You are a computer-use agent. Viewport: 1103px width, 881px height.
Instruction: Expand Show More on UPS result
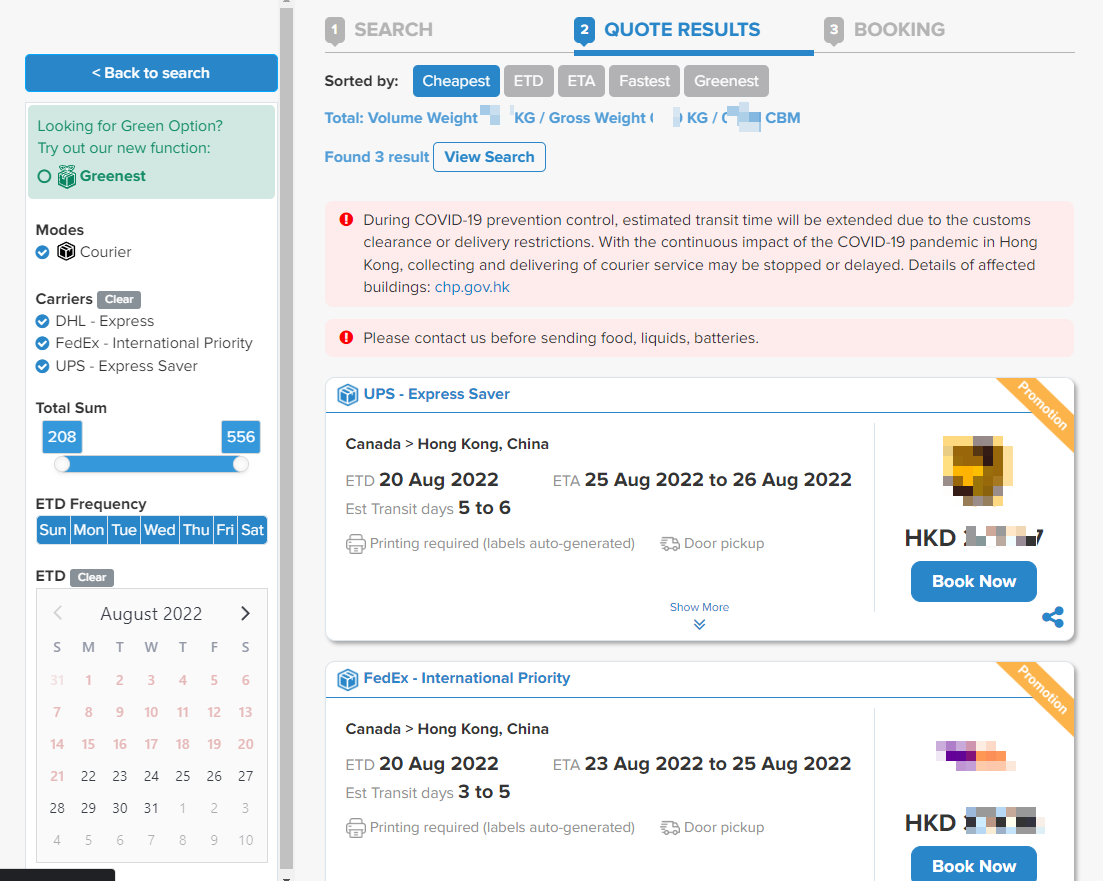click(699, 614)
